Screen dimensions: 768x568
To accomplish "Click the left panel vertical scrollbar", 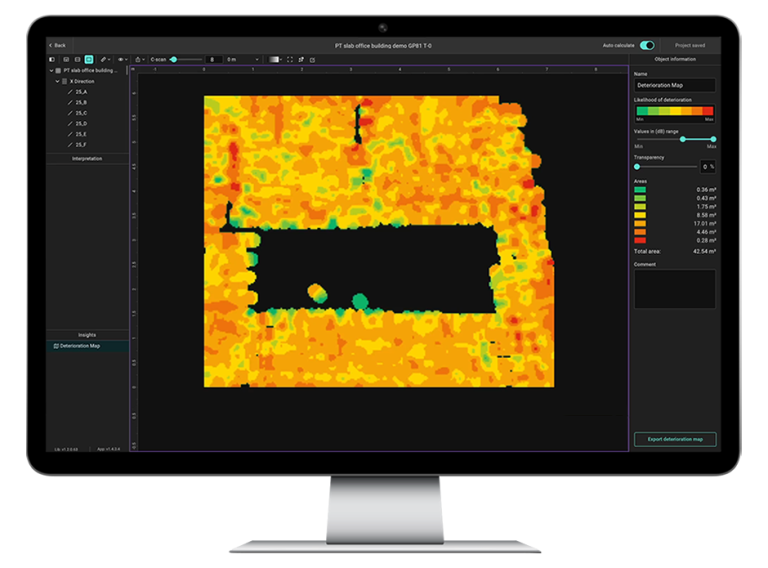I will point(127,71).
